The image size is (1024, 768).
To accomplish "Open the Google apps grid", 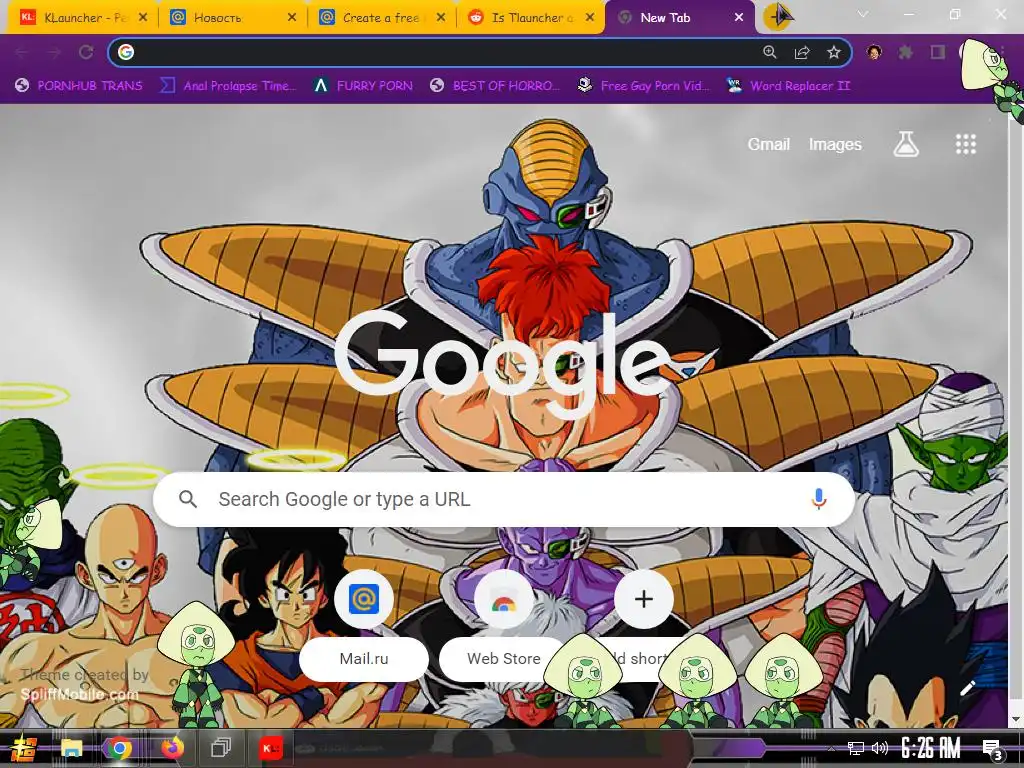I will [x=966, y=144].
